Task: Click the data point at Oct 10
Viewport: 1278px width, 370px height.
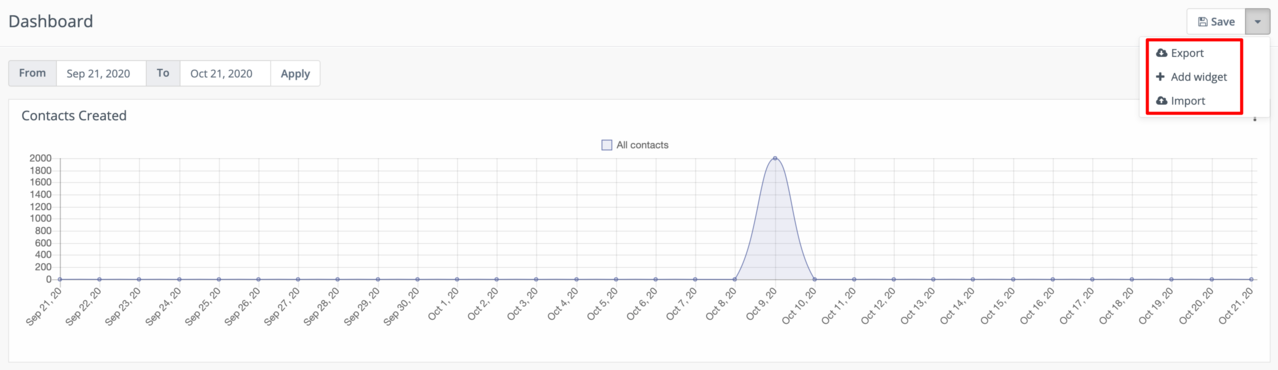Action: (814, 279)
